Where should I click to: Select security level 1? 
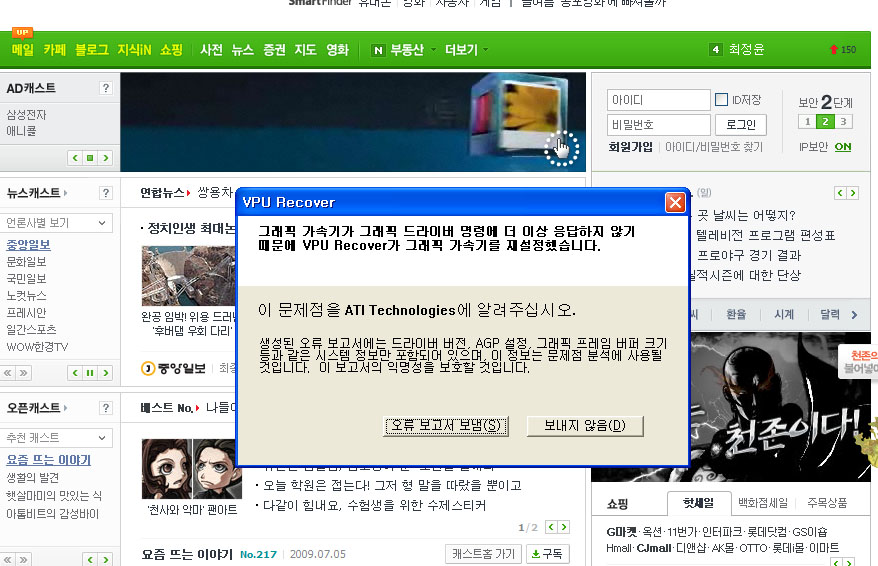click(x=807, y=121)
